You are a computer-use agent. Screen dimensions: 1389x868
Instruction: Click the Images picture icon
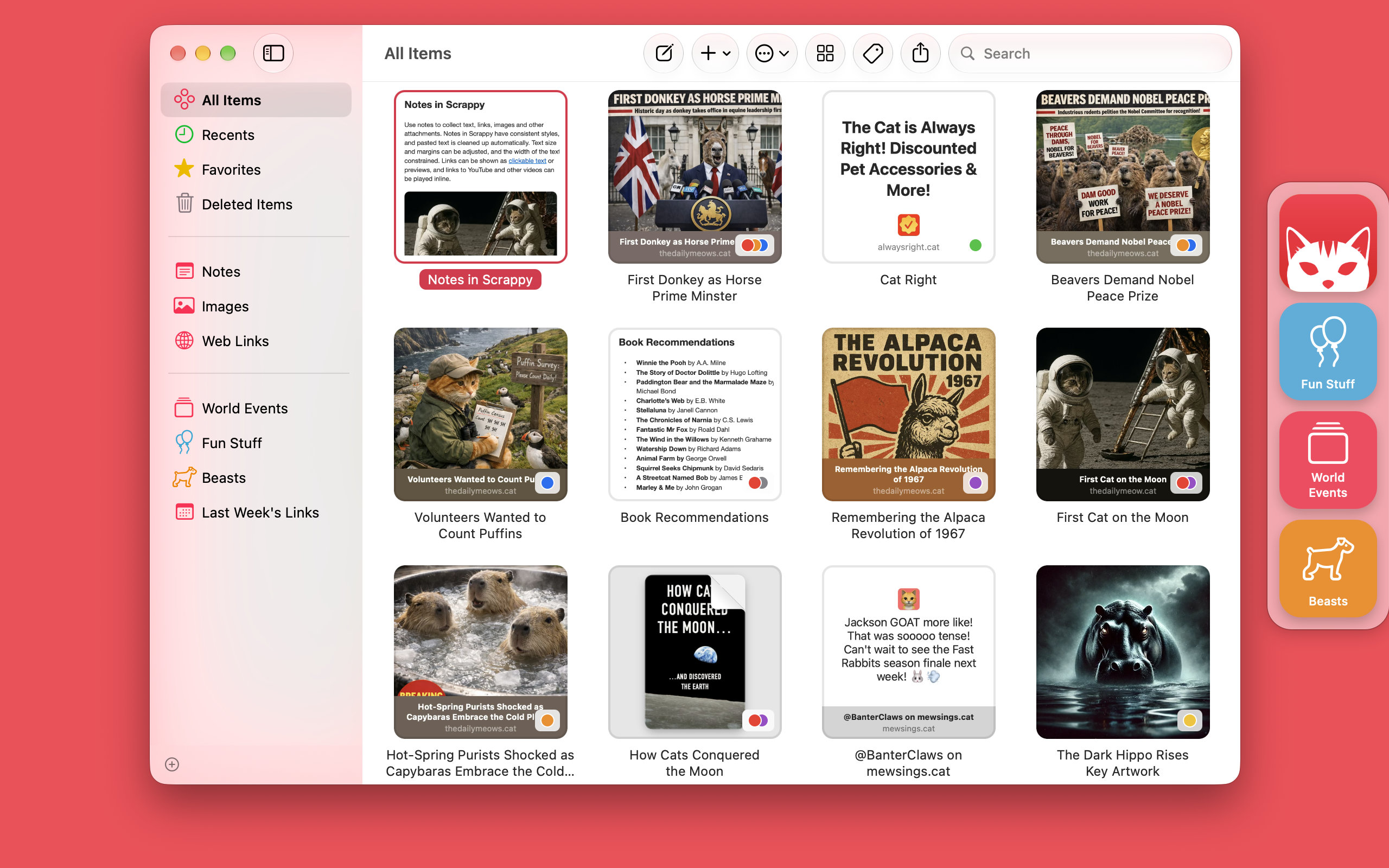(184, 305)
